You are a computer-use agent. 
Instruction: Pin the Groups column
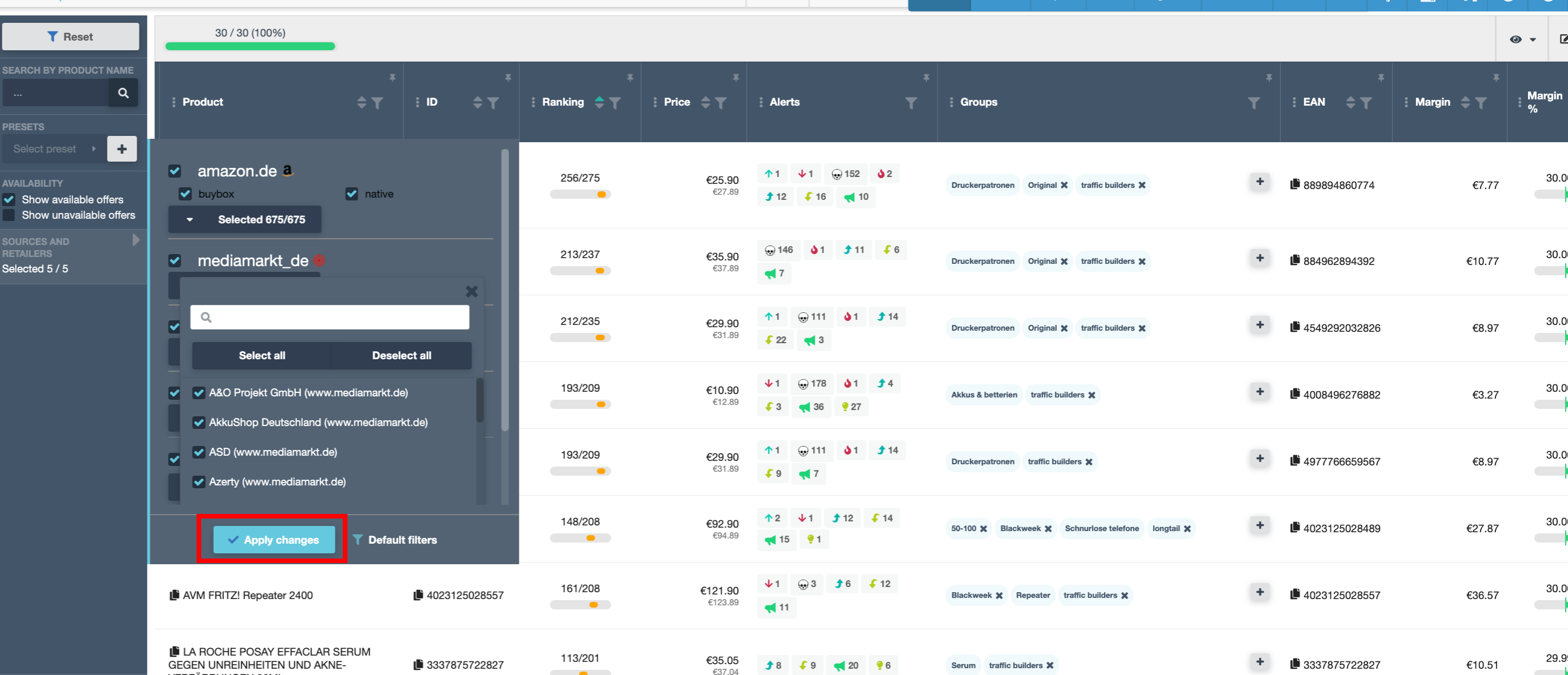tap(1269, 77)
